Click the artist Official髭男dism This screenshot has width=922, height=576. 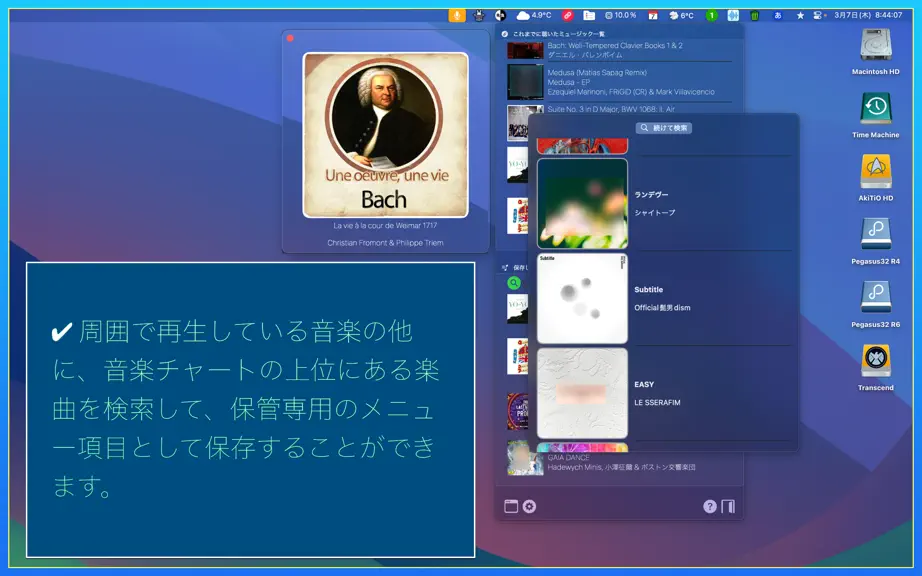(662, 307)
